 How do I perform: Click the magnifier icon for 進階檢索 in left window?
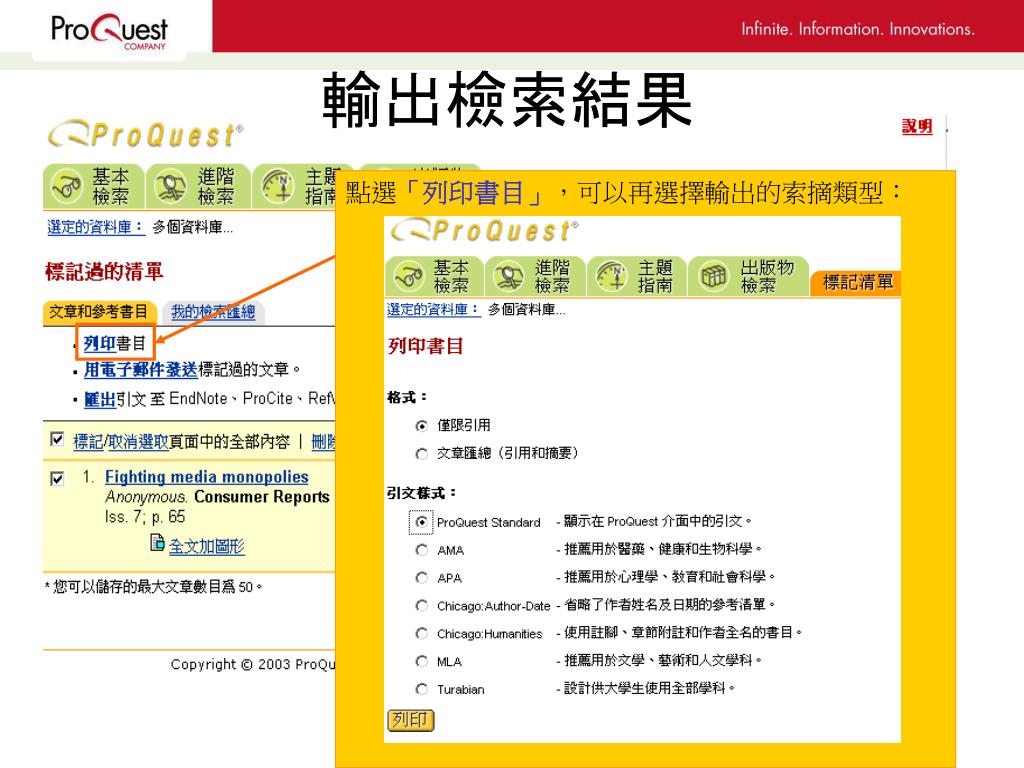pos(170,187)
